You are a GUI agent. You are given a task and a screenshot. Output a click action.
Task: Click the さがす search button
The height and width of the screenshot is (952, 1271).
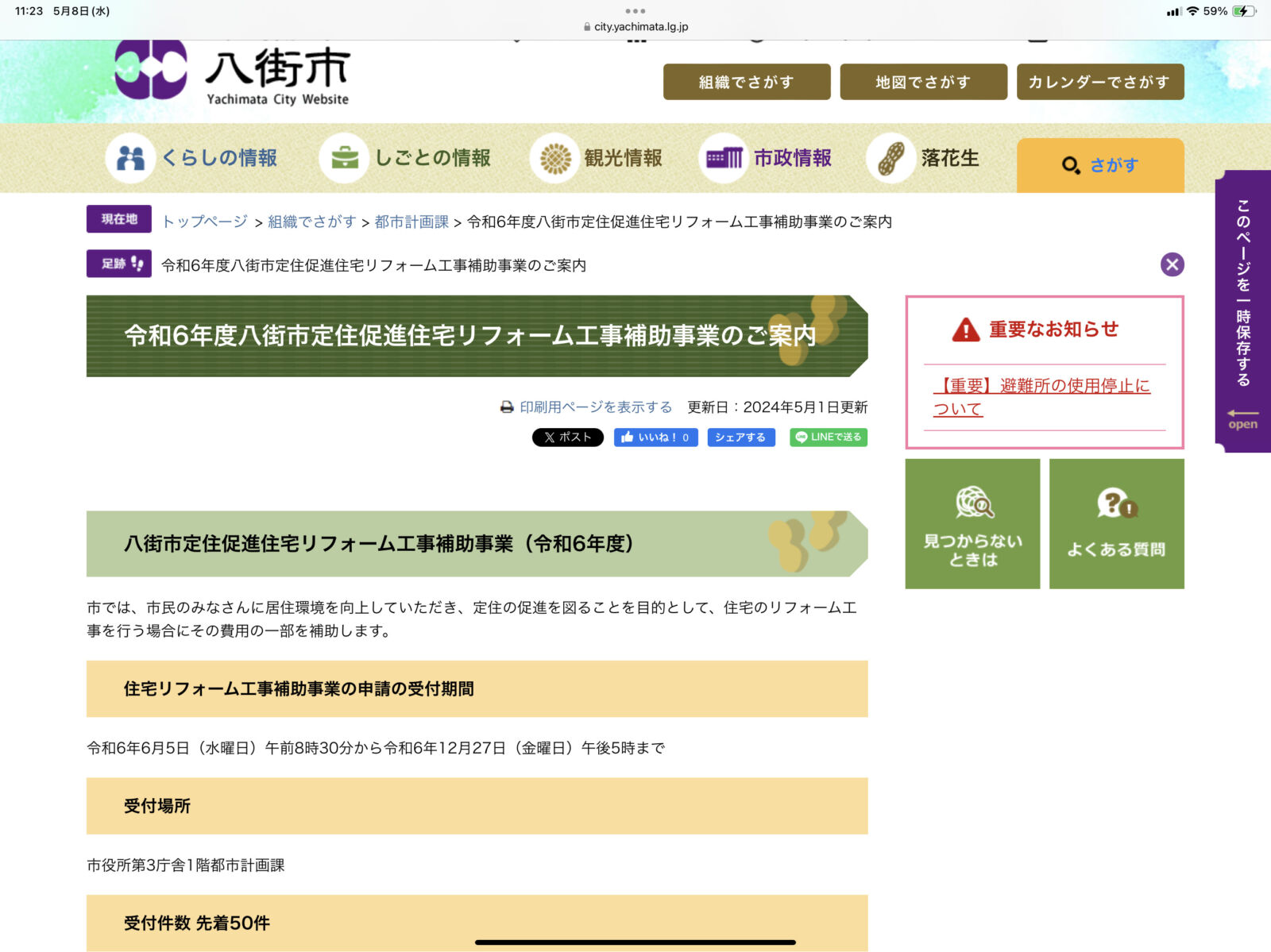click(x=1099, y=165)
